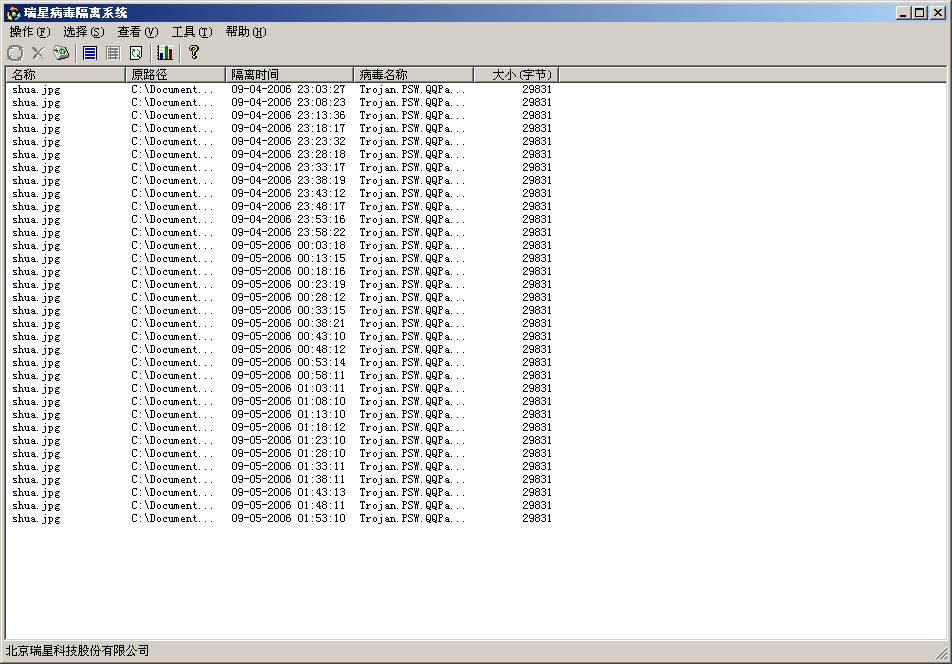
Task: Open the bar chart statistics icon
Action: (165, 53)
